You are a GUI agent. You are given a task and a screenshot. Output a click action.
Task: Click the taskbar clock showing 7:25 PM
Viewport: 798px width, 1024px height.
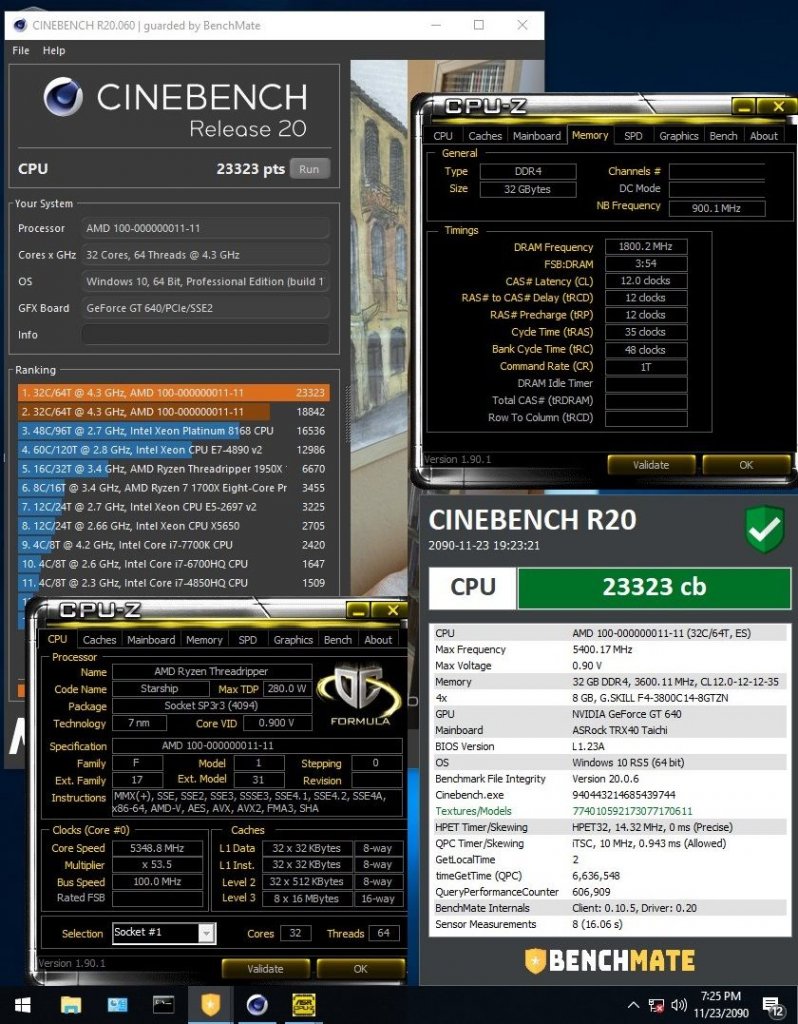[721, 1004]
